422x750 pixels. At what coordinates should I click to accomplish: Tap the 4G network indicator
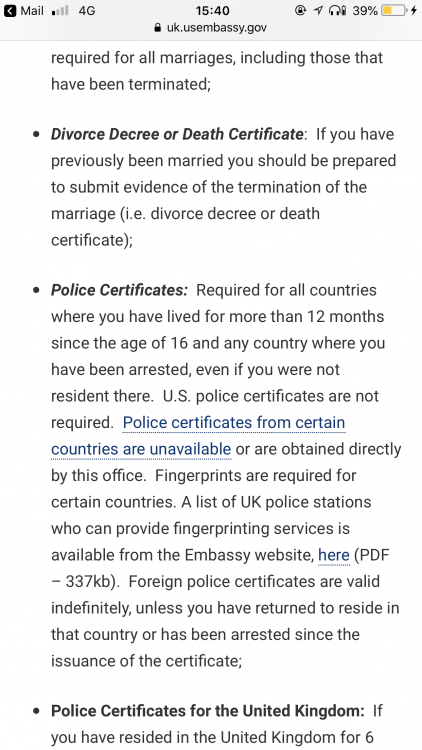(87, 11)
